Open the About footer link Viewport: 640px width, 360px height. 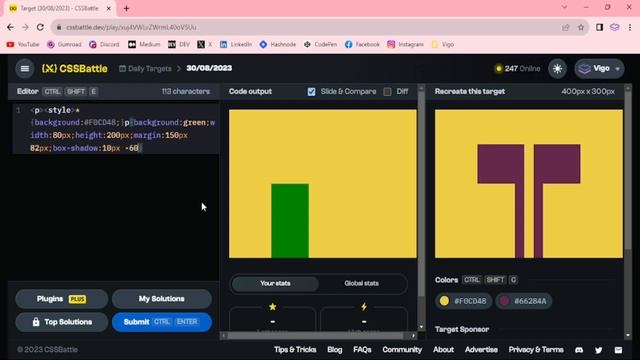pyautogui.click(x=443, y=350)
